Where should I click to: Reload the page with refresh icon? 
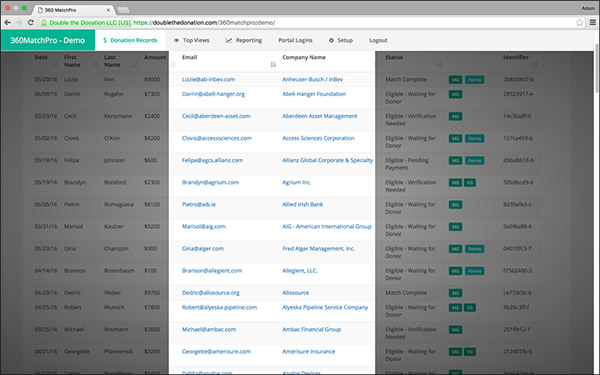coord(31,23)
